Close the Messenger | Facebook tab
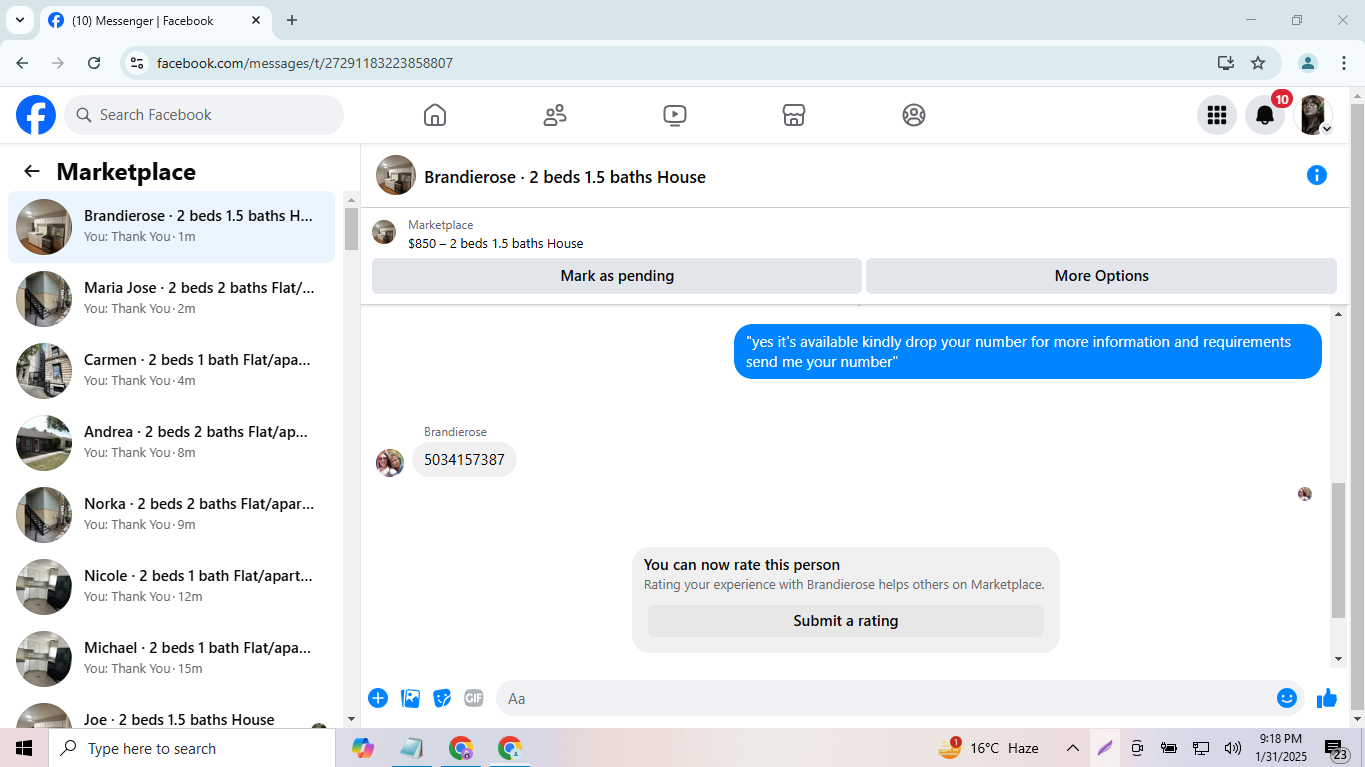Viewport: 1365px width, 767px height. [256, 20]
